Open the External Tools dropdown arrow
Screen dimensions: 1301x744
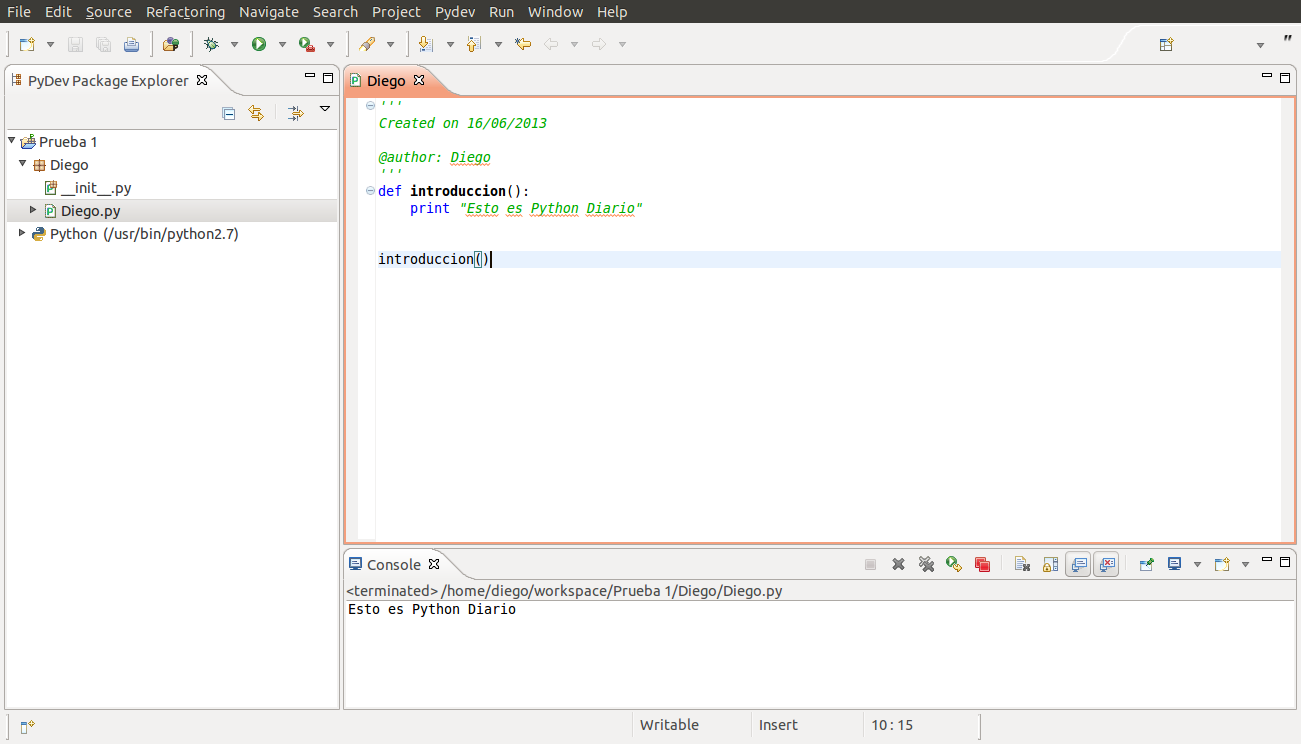point(330,44)
